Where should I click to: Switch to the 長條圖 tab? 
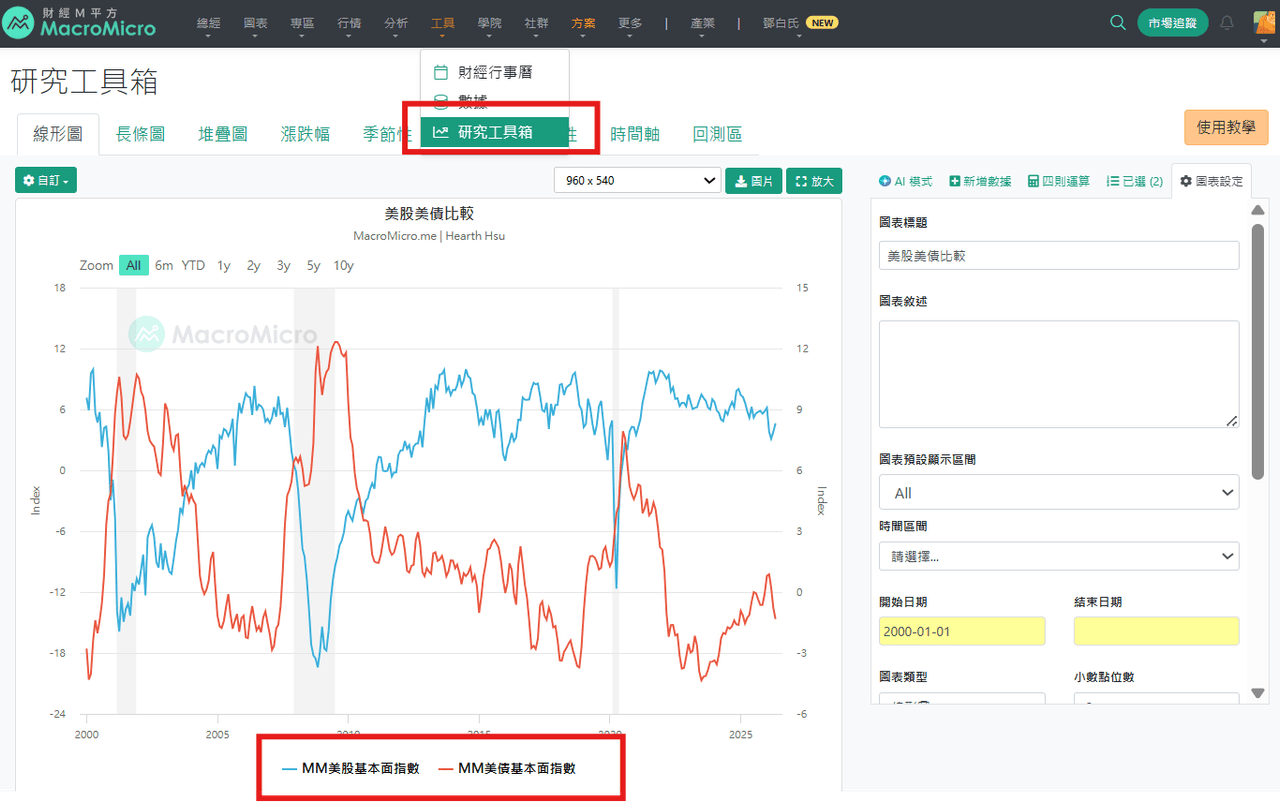pyautogui.click(x=140, y=134)
